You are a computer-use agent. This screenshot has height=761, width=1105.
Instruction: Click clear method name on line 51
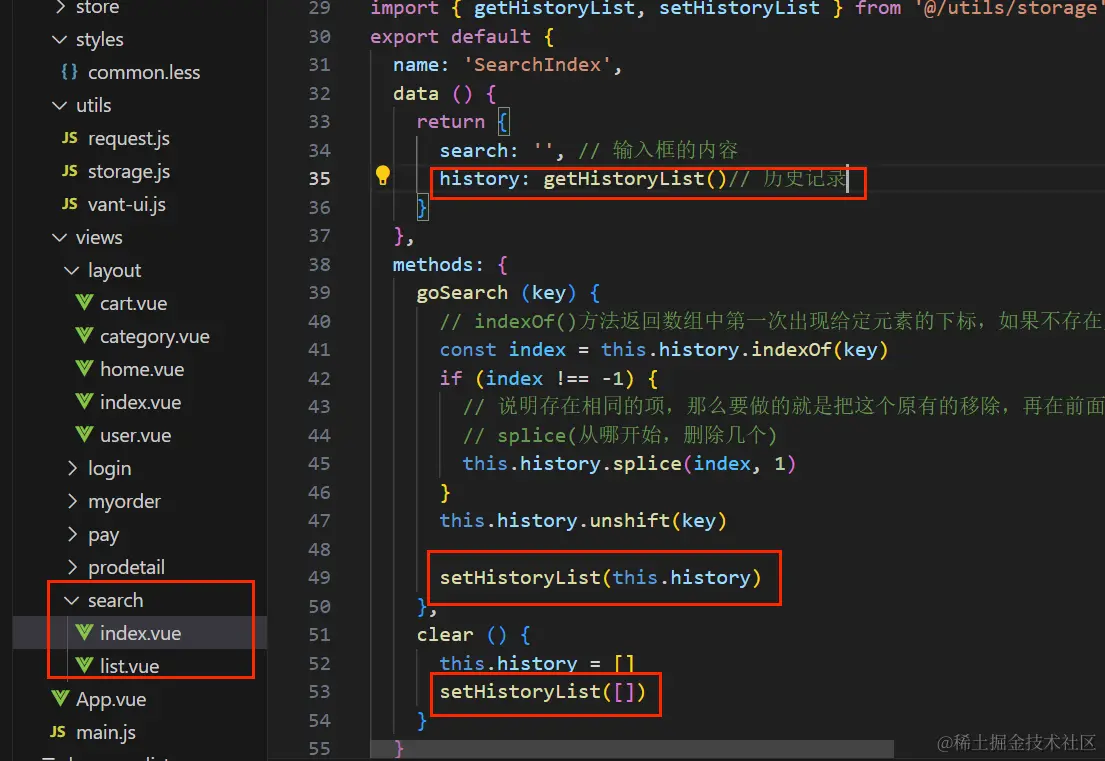445,635
